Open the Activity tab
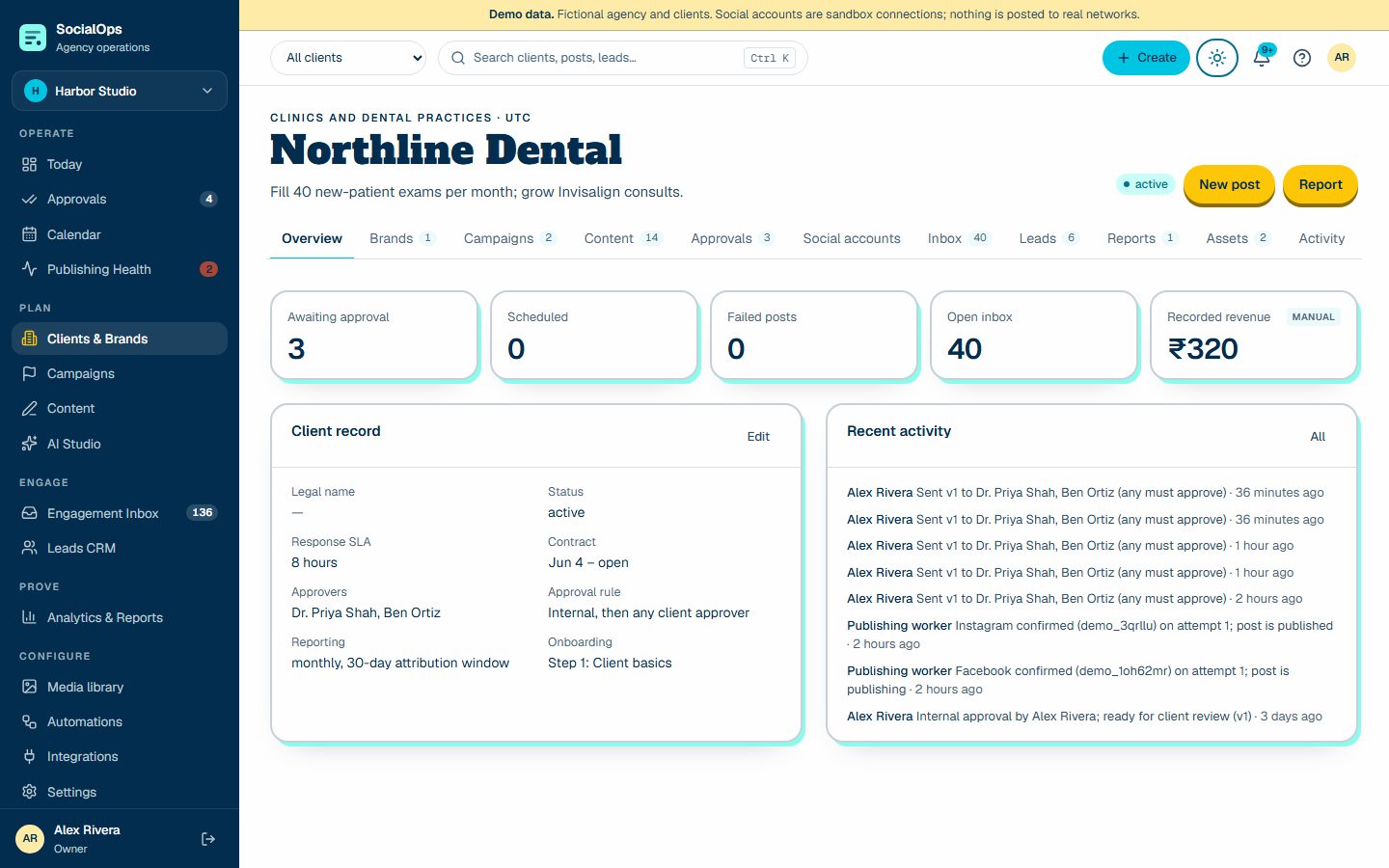Screen dimensions: 1389x868 coord(1321,238)
